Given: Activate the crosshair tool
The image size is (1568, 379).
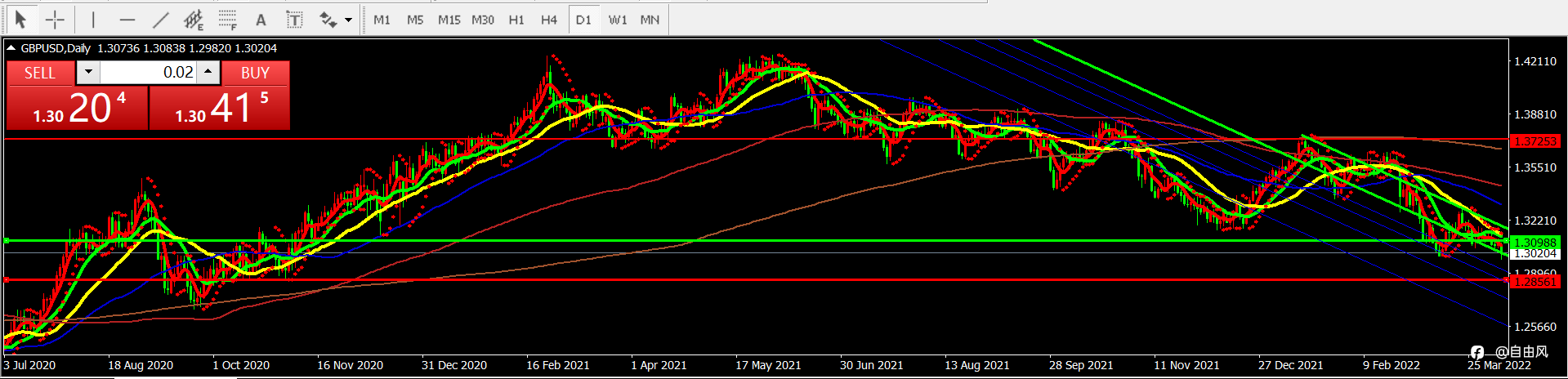Looking at the screenshot, I should pyautogui.click(x=55, y=19).
